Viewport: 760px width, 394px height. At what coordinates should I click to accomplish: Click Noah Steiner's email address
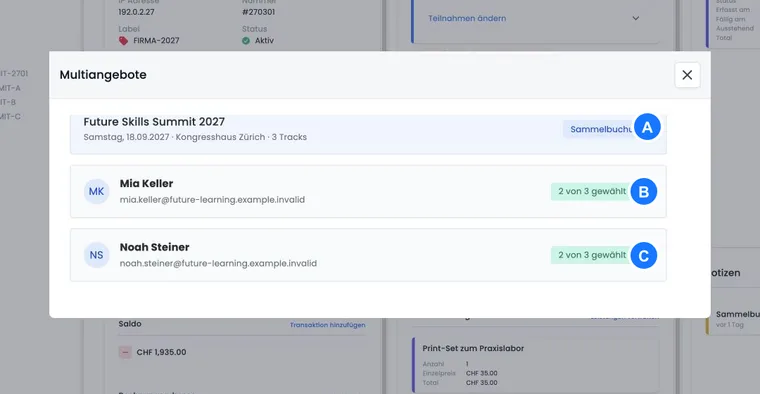218,263
